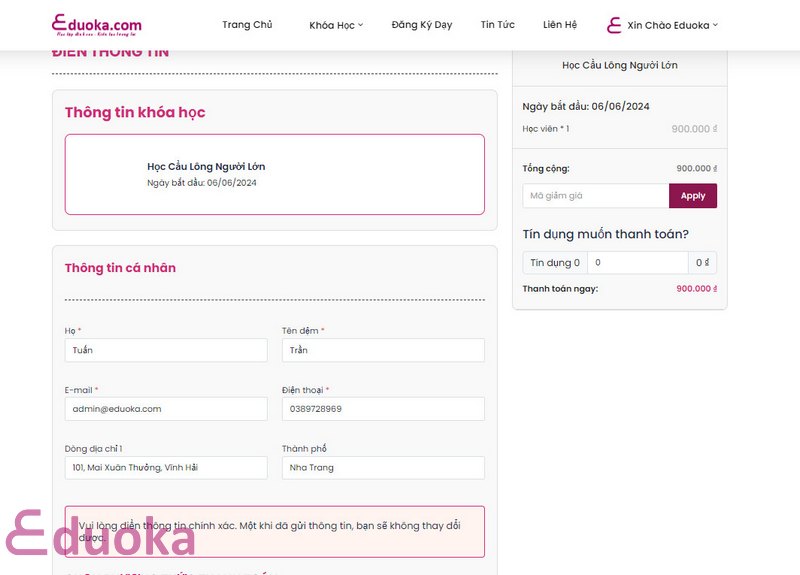The height and width of the screenshot is (575, 800).
Task: Click the Thành phố field Nha Trang
Action: coord(383,468)
